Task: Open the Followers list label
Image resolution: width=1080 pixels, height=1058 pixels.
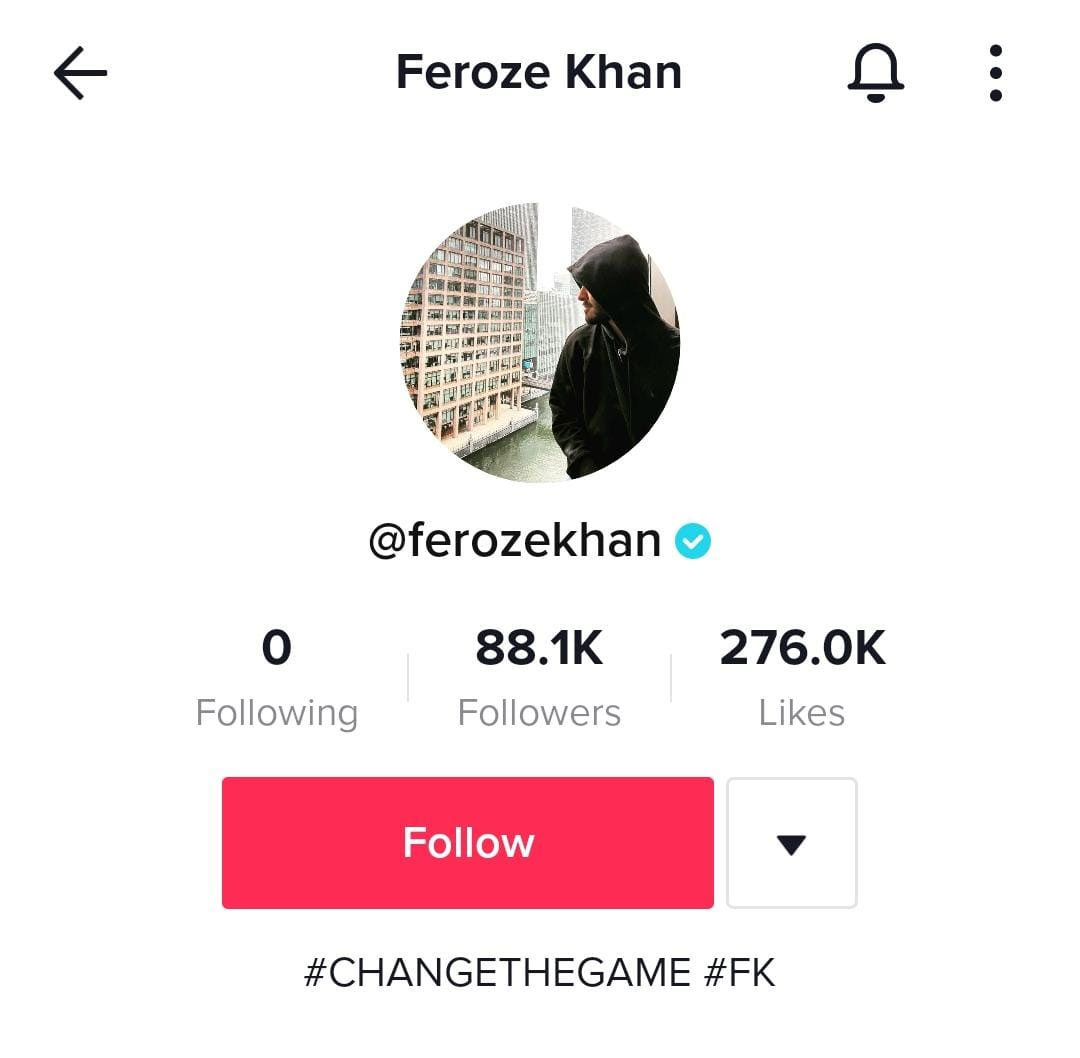Action: click(x=539, y=713)
